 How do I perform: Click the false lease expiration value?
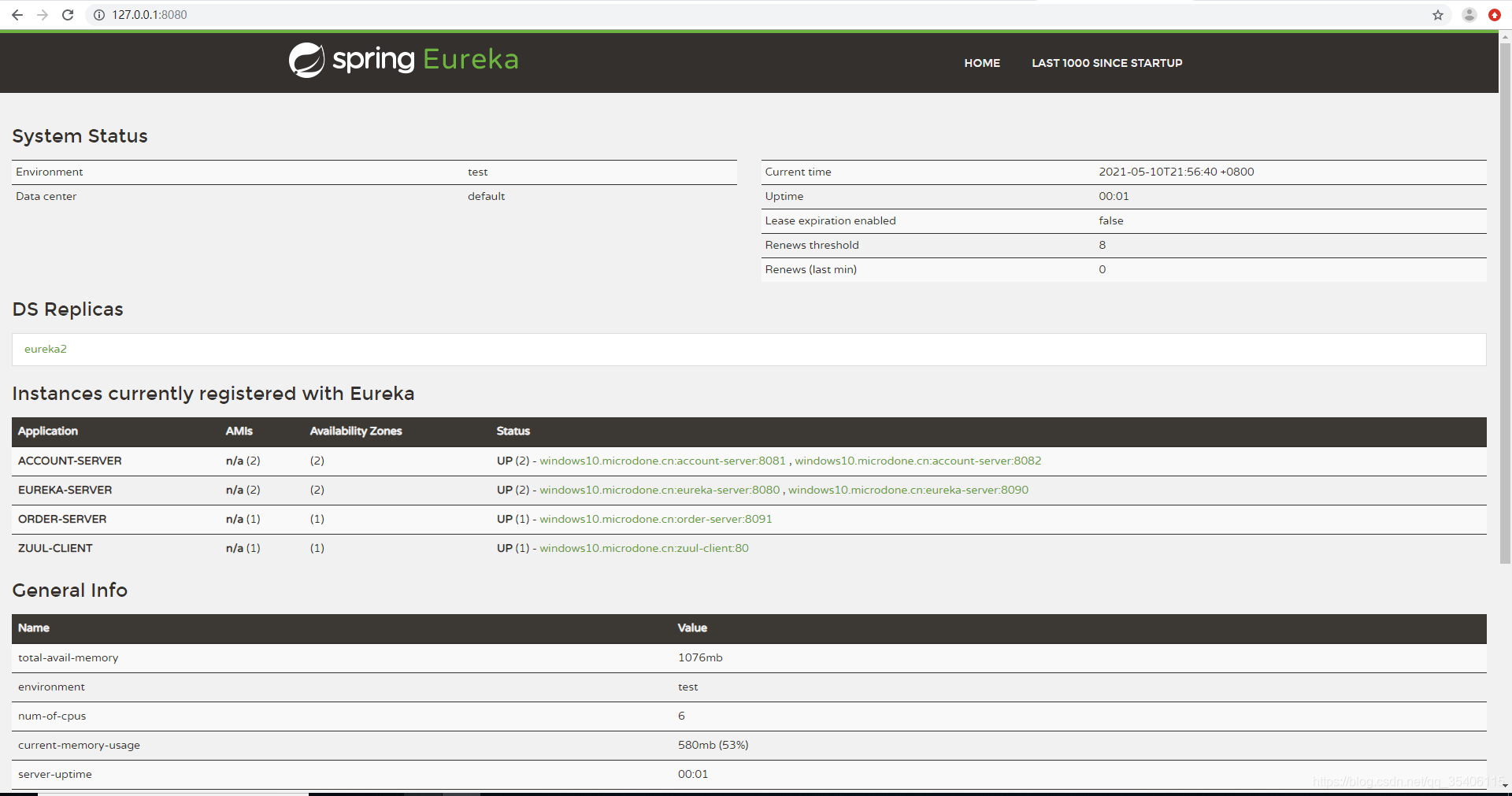(x=1110, y=220)
